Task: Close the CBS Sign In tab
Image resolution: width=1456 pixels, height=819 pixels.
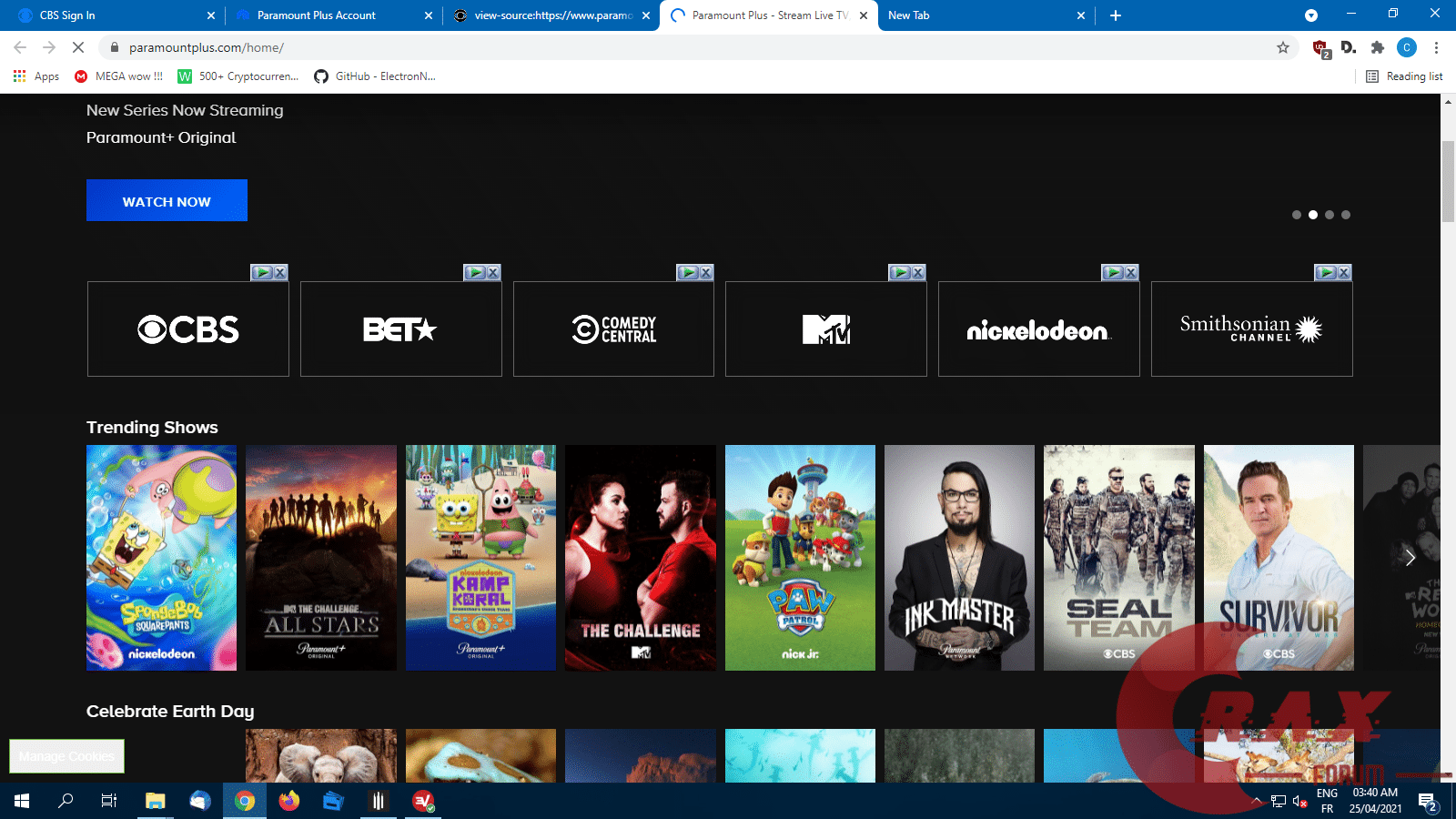Action: coord(211,15)
